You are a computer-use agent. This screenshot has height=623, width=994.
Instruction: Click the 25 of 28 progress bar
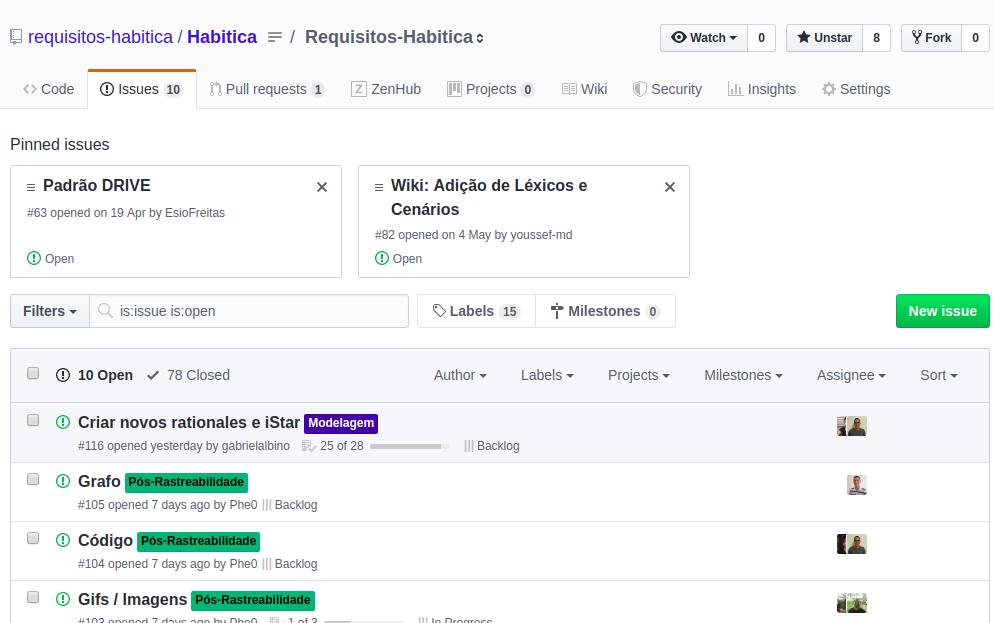[410, 446]
